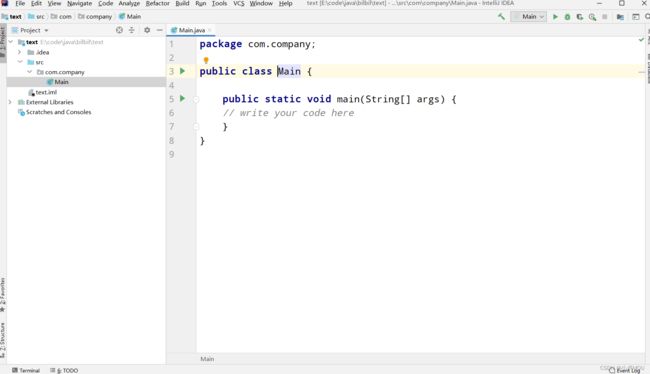Image resolution: width=650 pixels, height=374 pixels.
Task: Click the fold marker on line 5
Action: 196,100
